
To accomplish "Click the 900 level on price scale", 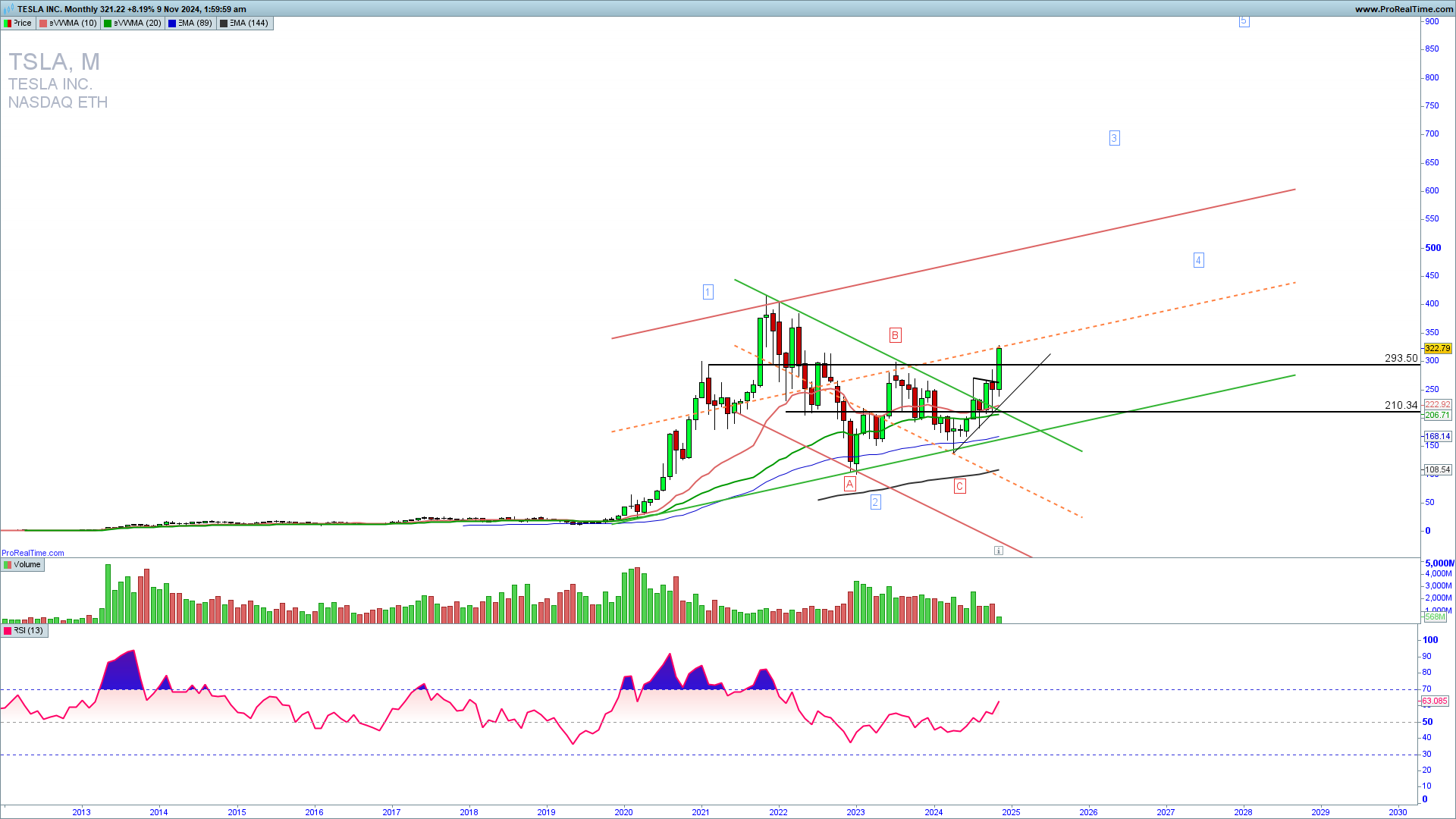I will 1432,21.
